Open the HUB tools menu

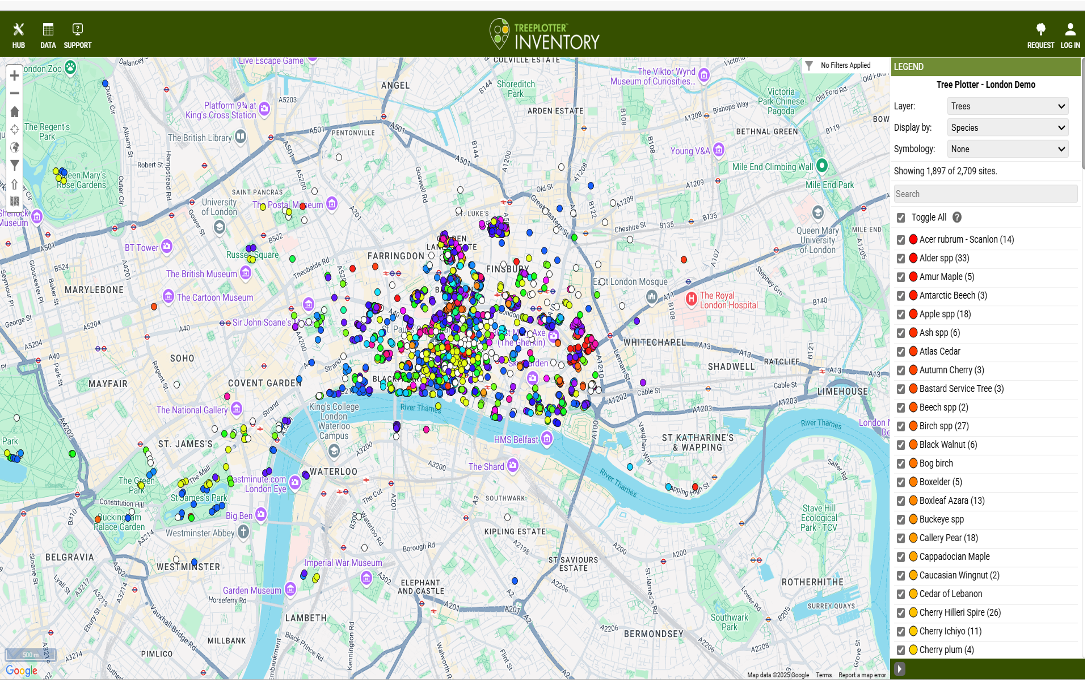[19, 35]
